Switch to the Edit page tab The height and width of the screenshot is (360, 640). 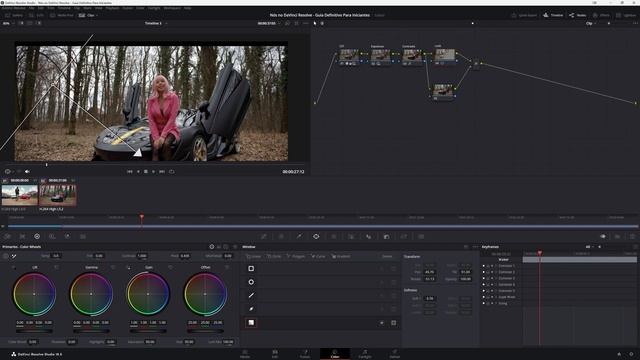[x=275, y=354]
